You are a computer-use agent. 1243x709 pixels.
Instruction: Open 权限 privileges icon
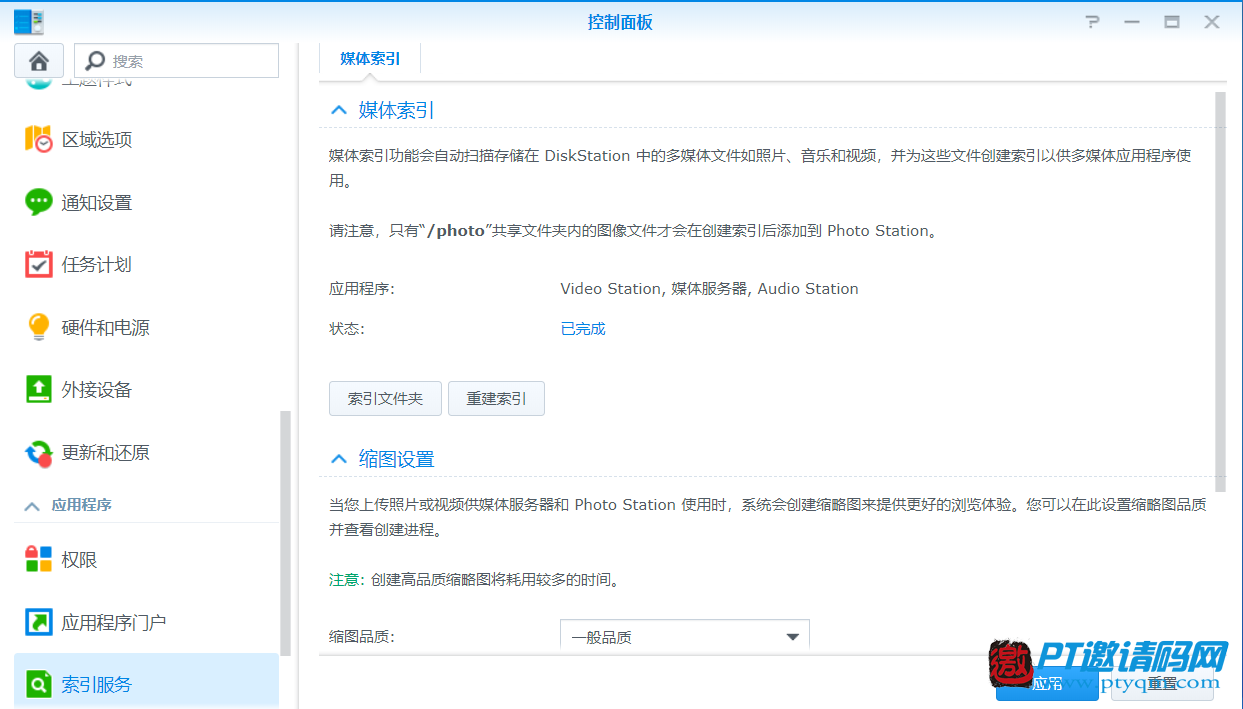[38, 560]
